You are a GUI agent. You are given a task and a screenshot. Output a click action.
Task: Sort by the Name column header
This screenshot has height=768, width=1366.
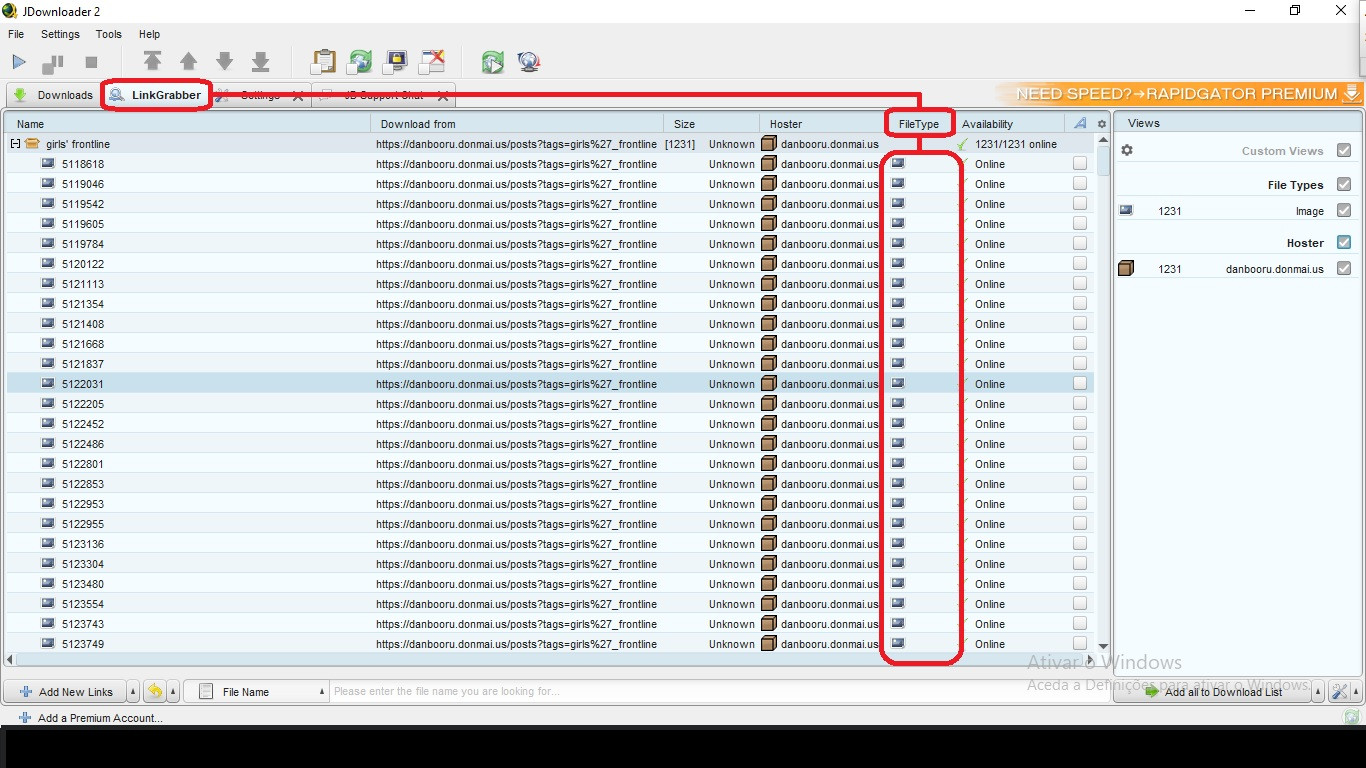tap(188, 124)
